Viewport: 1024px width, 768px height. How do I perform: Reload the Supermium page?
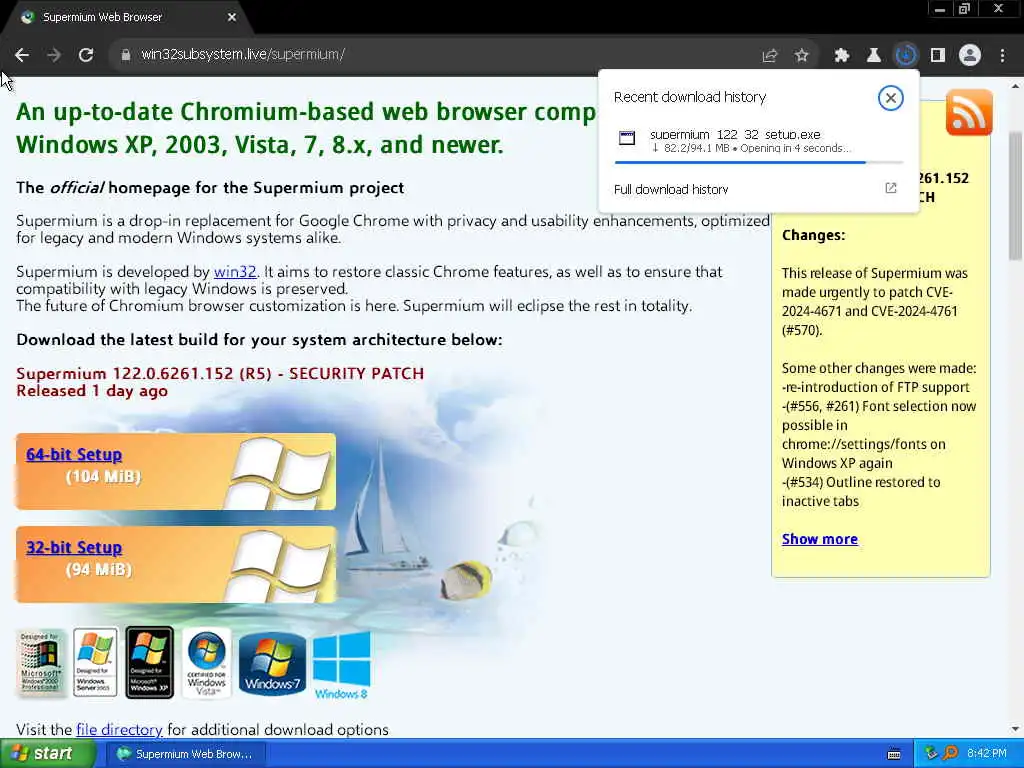pyautogui.click(x=86, y=55)
